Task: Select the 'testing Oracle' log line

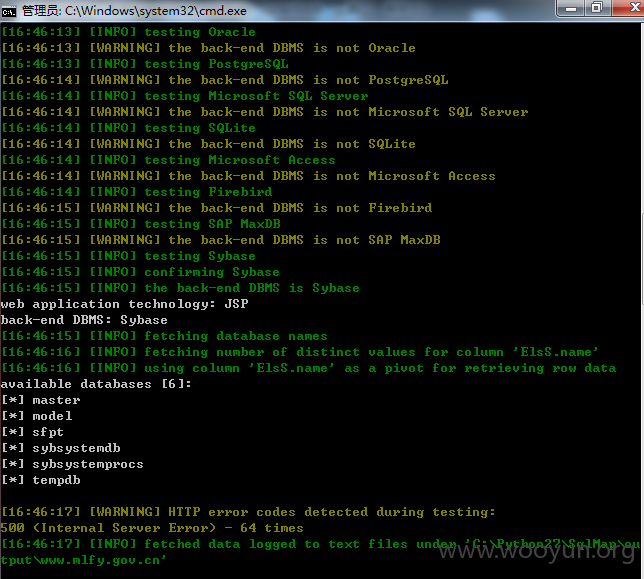Action: (128, 32)
